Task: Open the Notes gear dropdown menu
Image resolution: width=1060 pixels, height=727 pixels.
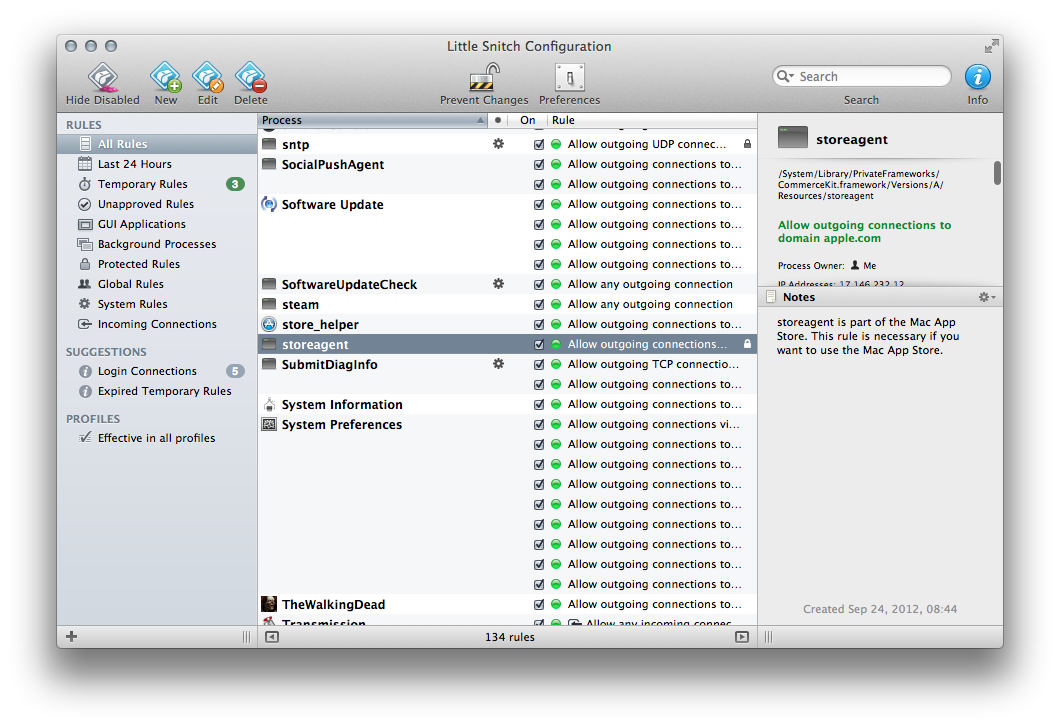Action: pos(987,297)
